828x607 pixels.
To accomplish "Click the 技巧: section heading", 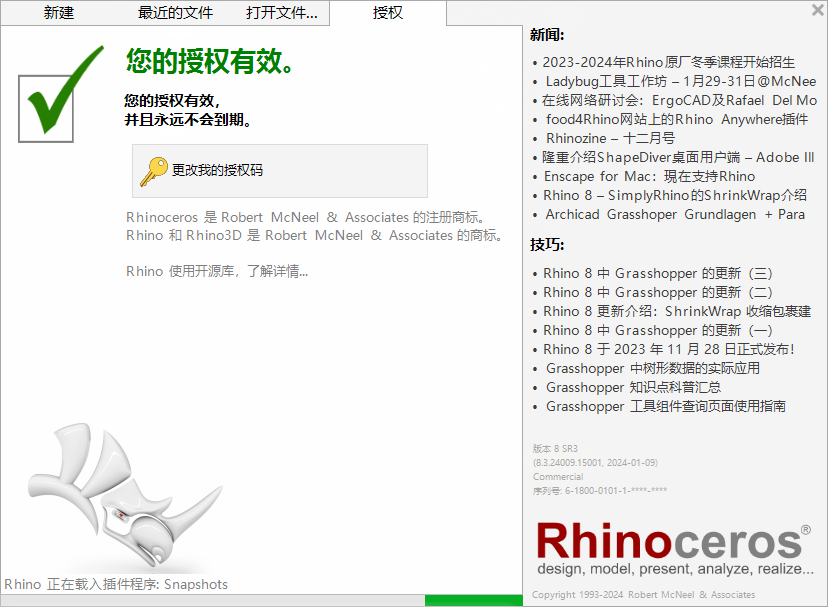I will pos(547,245).
